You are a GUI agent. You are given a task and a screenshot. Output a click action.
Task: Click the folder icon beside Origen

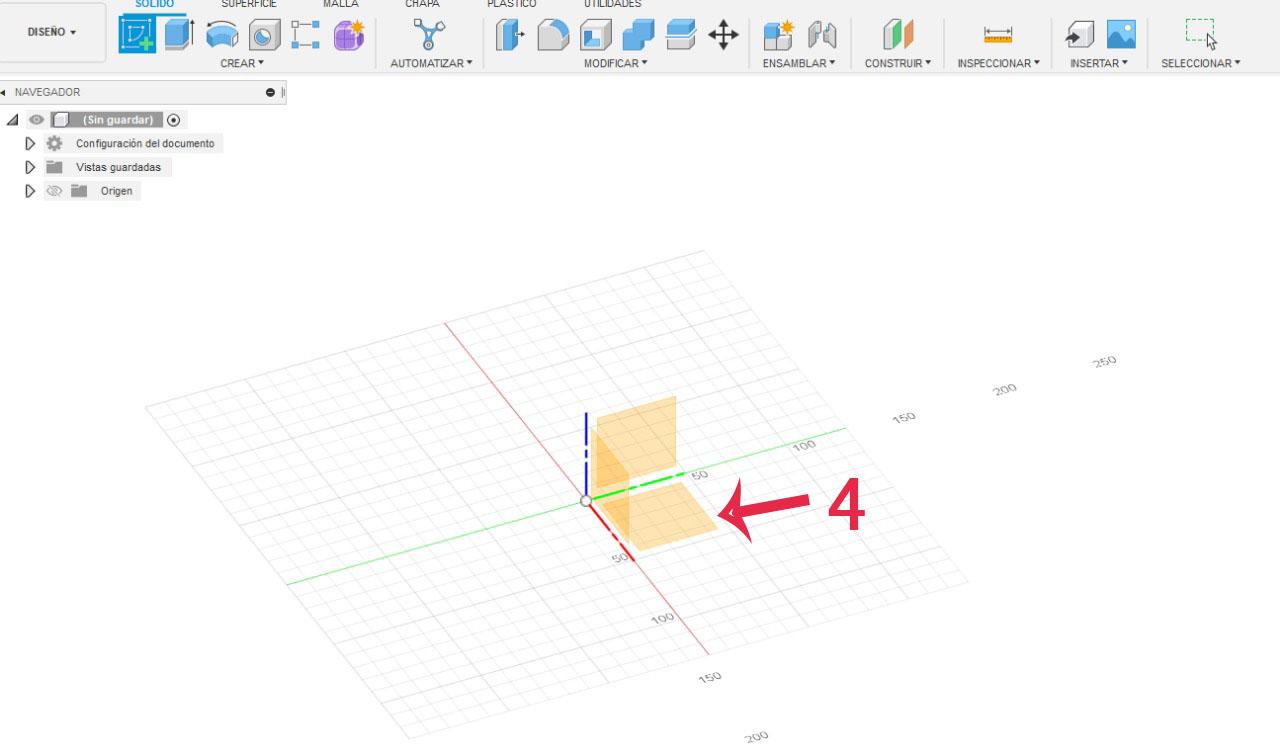[79, 191]
